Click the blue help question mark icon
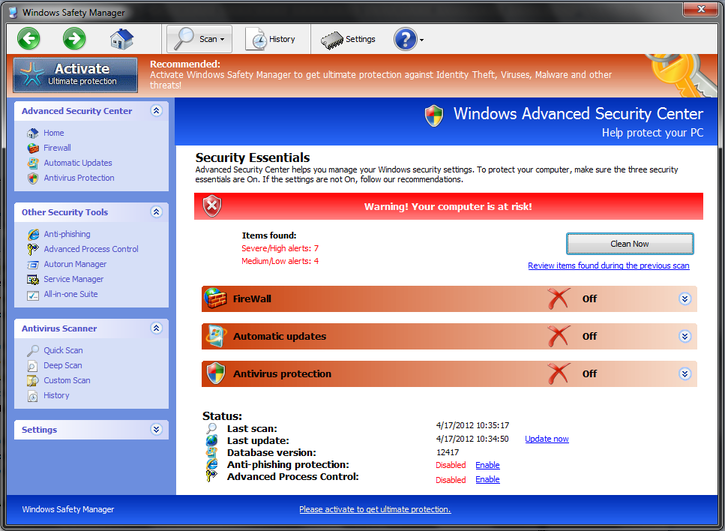This screenshot has width=725, height=531. [x=405, y=39]
